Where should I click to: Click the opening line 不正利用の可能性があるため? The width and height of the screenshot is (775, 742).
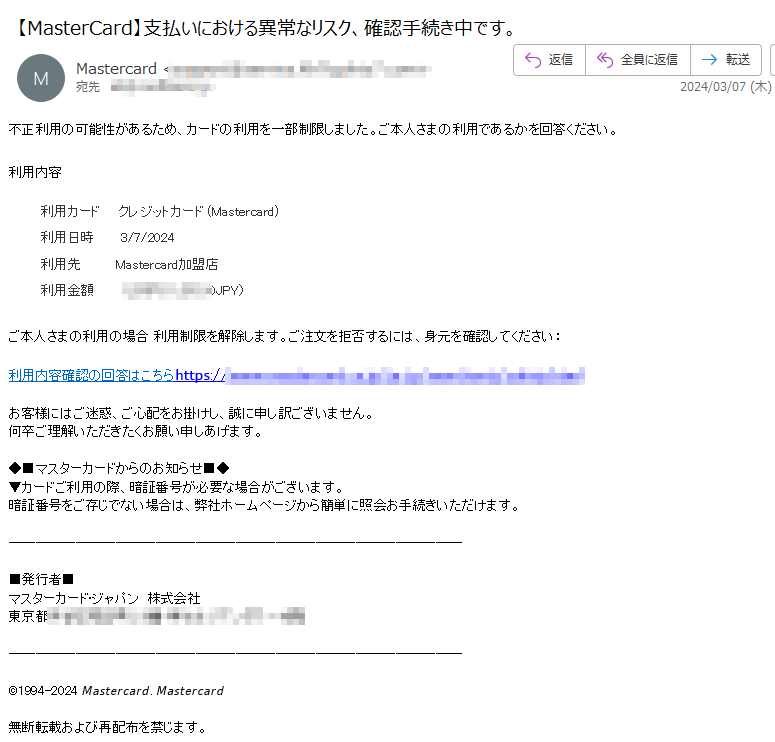tap(313, 130)
